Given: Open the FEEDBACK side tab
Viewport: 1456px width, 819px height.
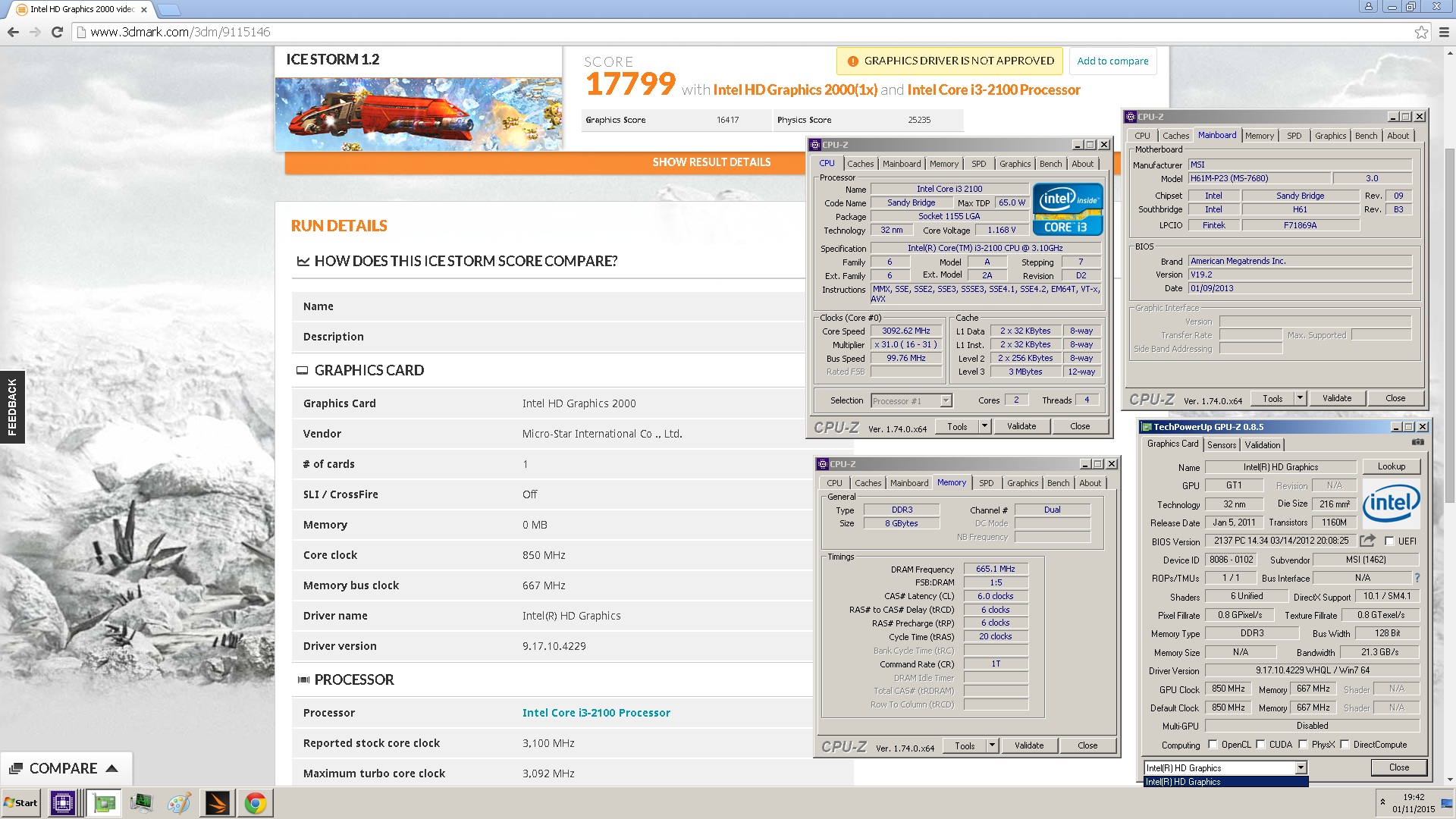Looking at the screenshot, I should pos(12,406).
